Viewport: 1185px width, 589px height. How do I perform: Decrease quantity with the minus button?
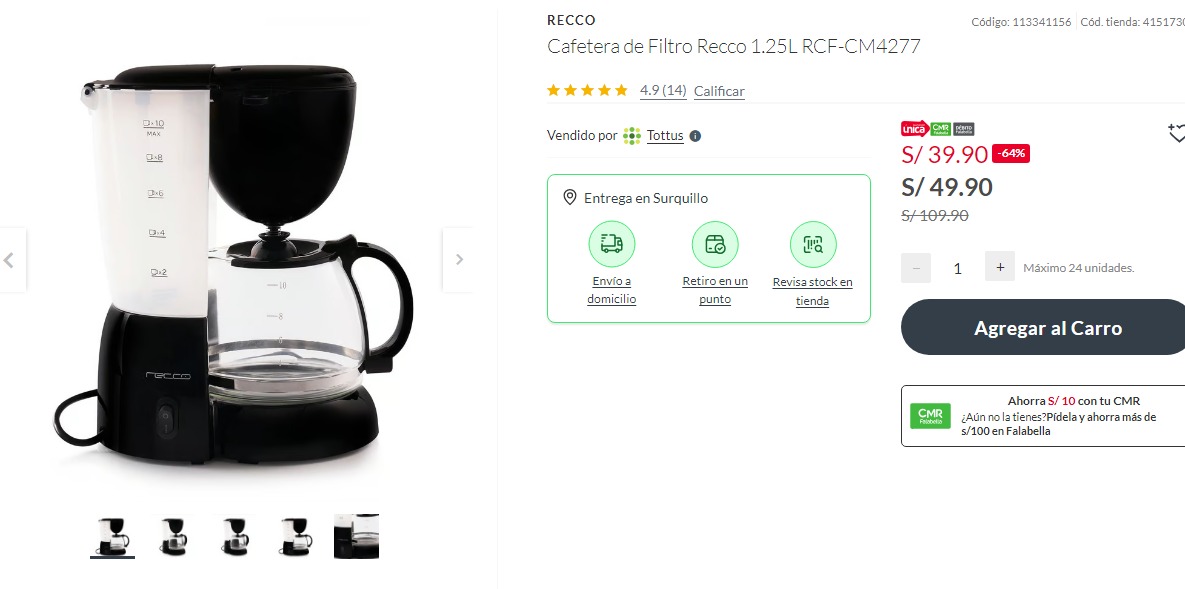tap(916, 268)
